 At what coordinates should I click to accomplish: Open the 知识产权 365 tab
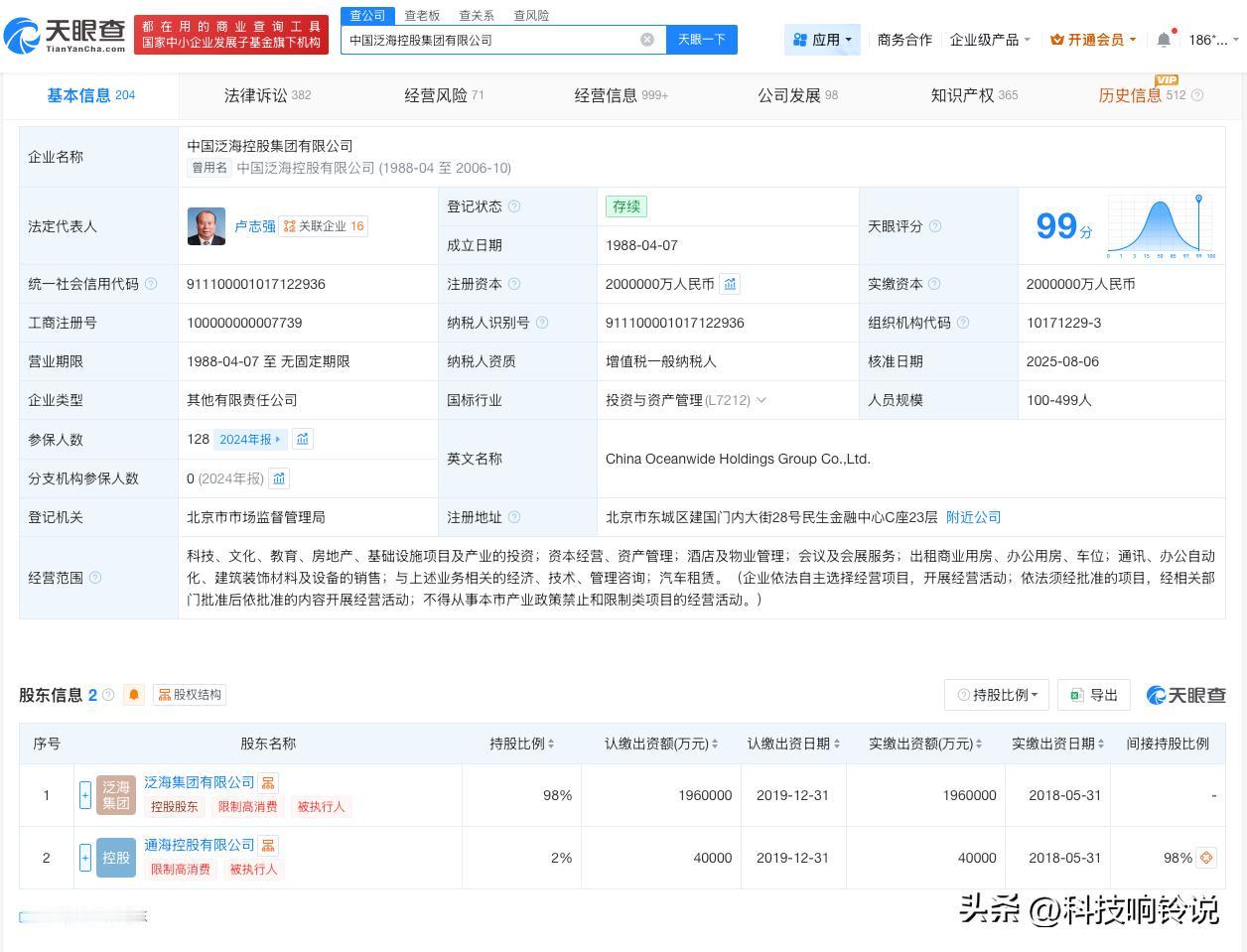(974, 95)
